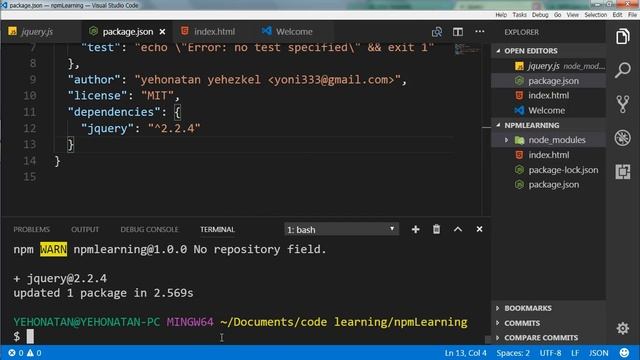
Task: Click the "dependencies" key on line 11
Action: click(114, 112)
